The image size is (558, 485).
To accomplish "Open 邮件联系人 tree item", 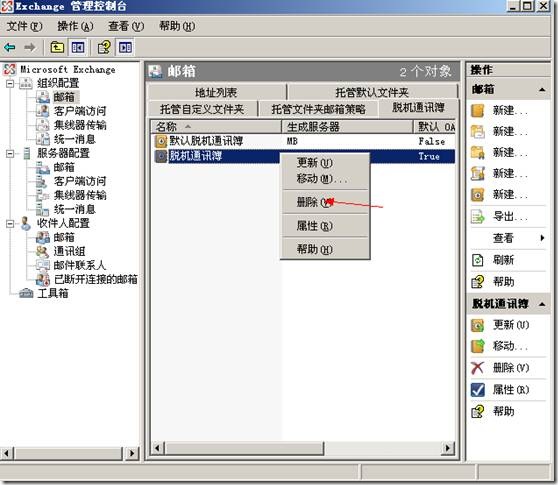I will [x=80, y=265].
